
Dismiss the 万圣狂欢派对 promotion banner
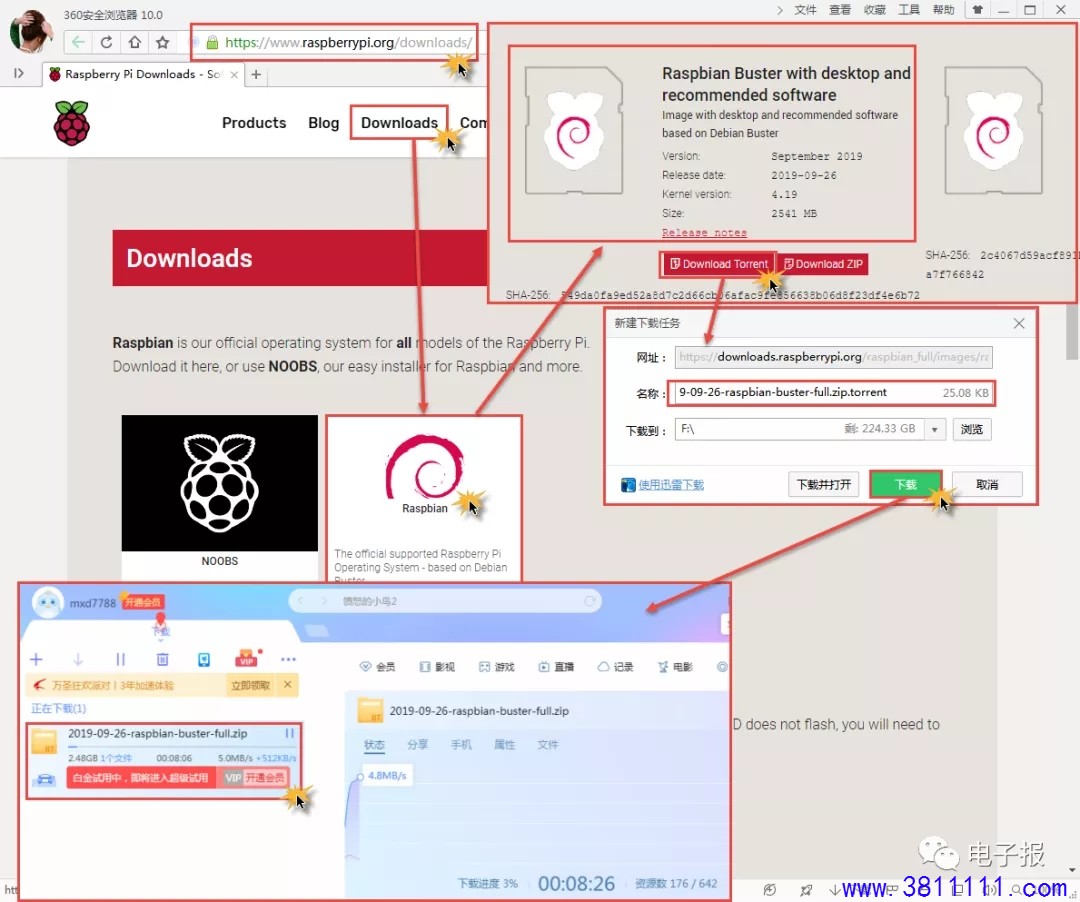[288, 684]
